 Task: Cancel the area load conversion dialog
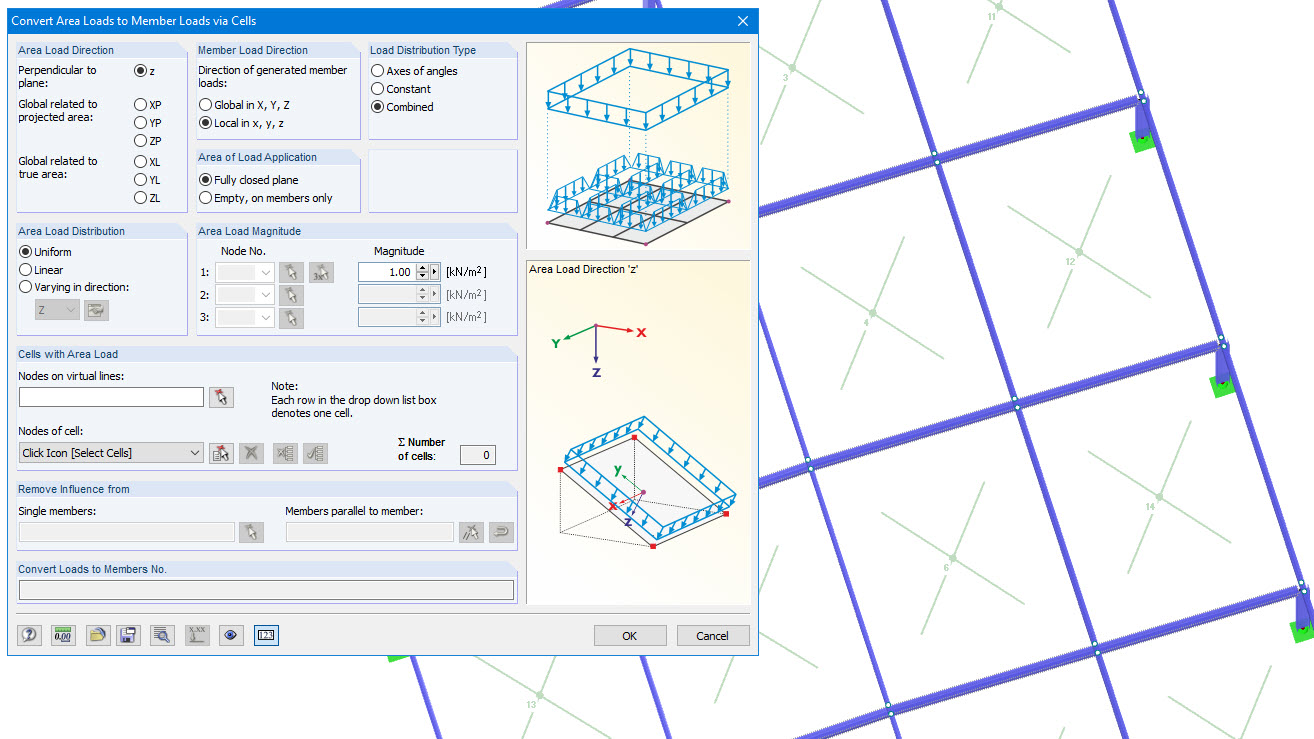[x=712, y=635]
